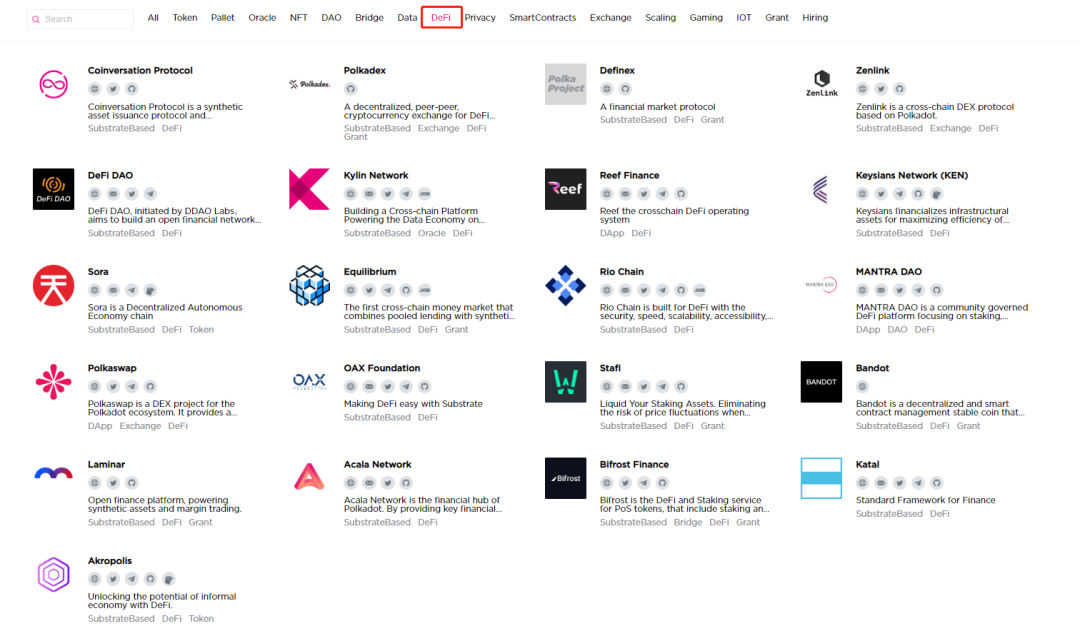Image resolution: width=1080 pixels, height=641 pixels.
Task: Open Akropolis's Telegram icon
Action: click(x=132, y=579)
